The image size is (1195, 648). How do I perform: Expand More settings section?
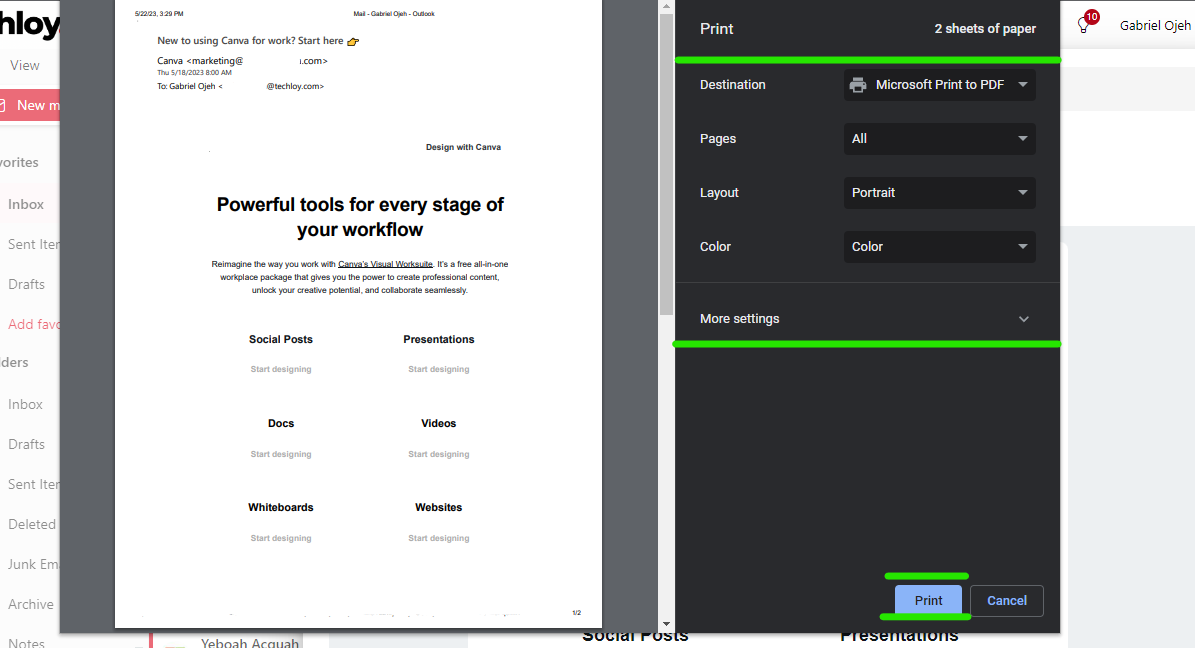click(866, 319)
